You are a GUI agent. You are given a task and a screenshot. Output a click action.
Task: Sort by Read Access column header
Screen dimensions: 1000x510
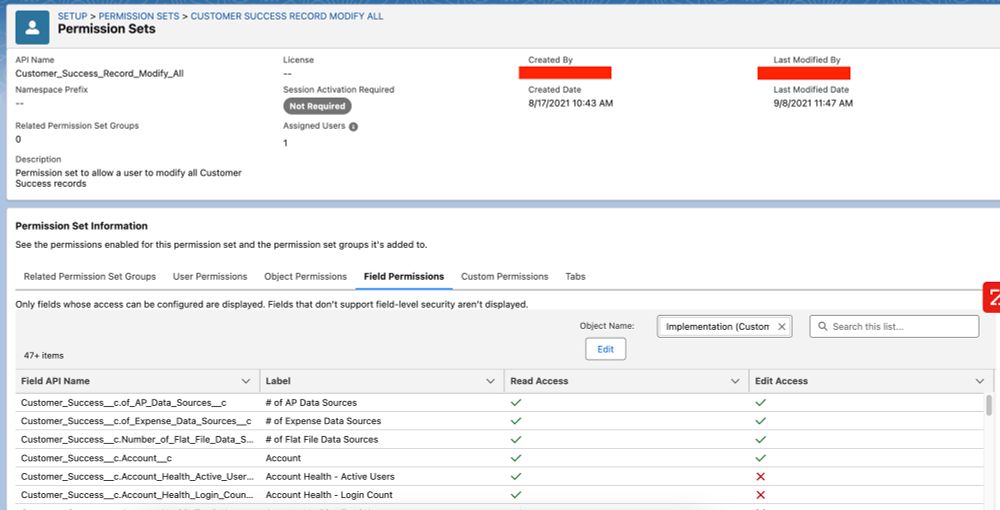tap(539, 381)
